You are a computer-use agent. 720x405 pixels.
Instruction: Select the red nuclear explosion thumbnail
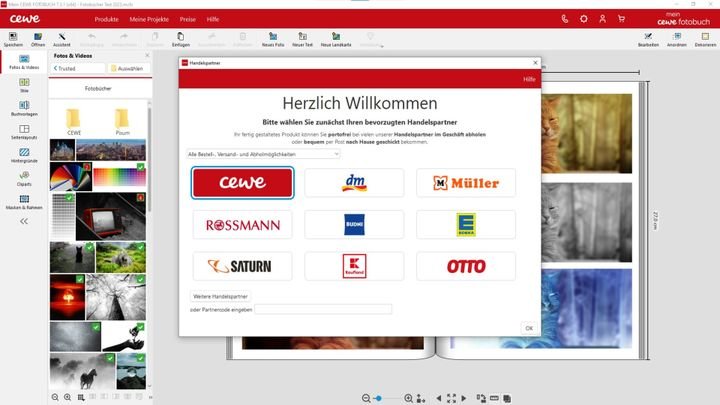point(68,297)
